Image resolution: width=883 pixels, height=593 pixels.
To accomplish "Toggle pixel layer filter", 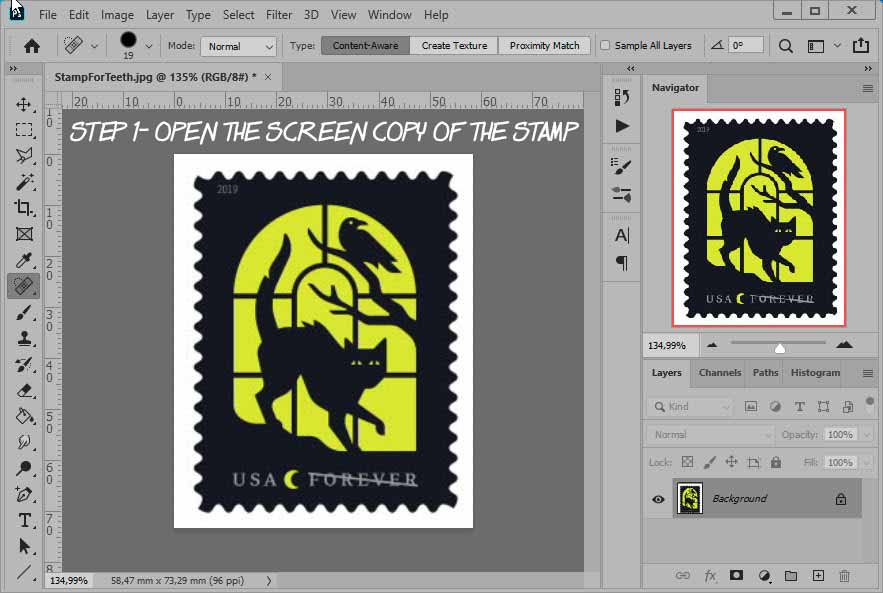I will [751, 406].
